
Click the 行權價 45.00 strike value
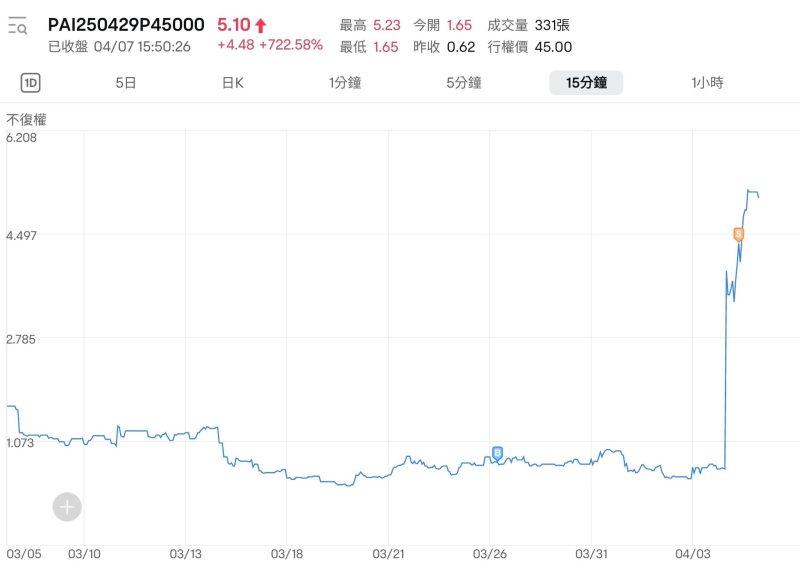[x=530, y=46]
